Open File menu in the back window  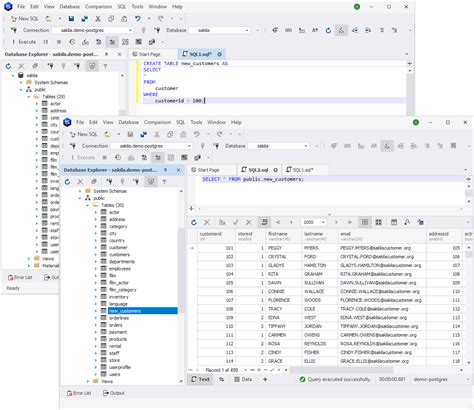pos(21,7)
